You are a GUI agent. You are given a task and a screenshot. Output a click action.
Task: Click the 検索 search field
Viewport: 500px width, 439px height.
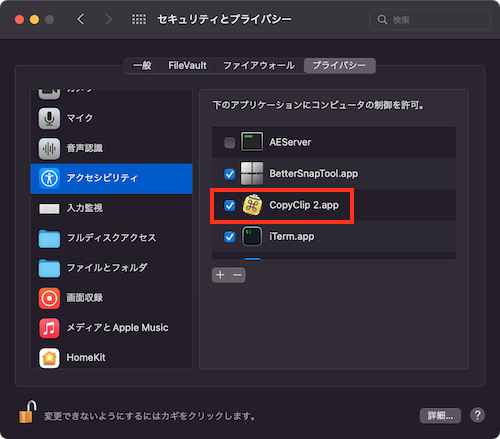pyautogui.click(x=430, y=20)
